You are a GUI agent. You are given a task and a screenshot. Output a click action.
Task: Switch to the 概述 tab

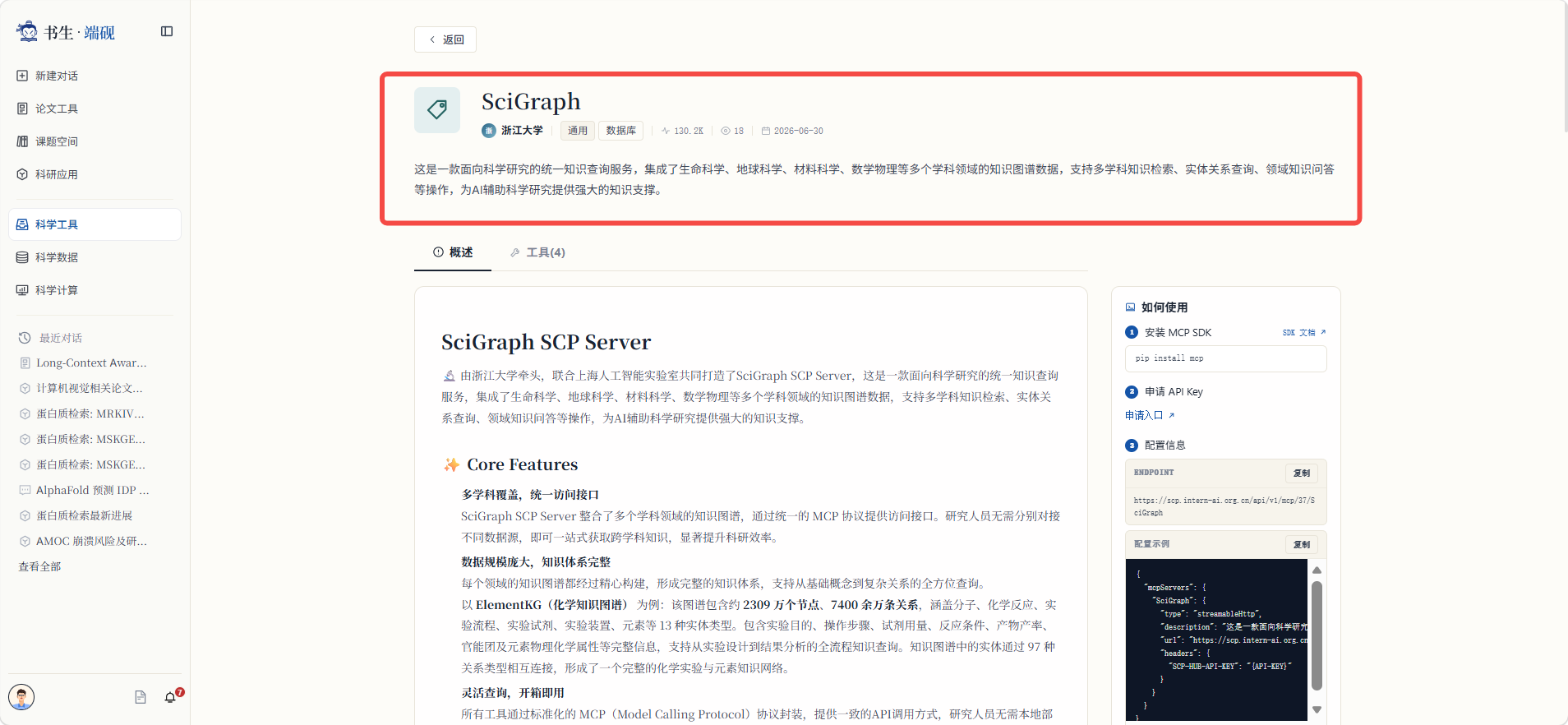click(453, 252)
